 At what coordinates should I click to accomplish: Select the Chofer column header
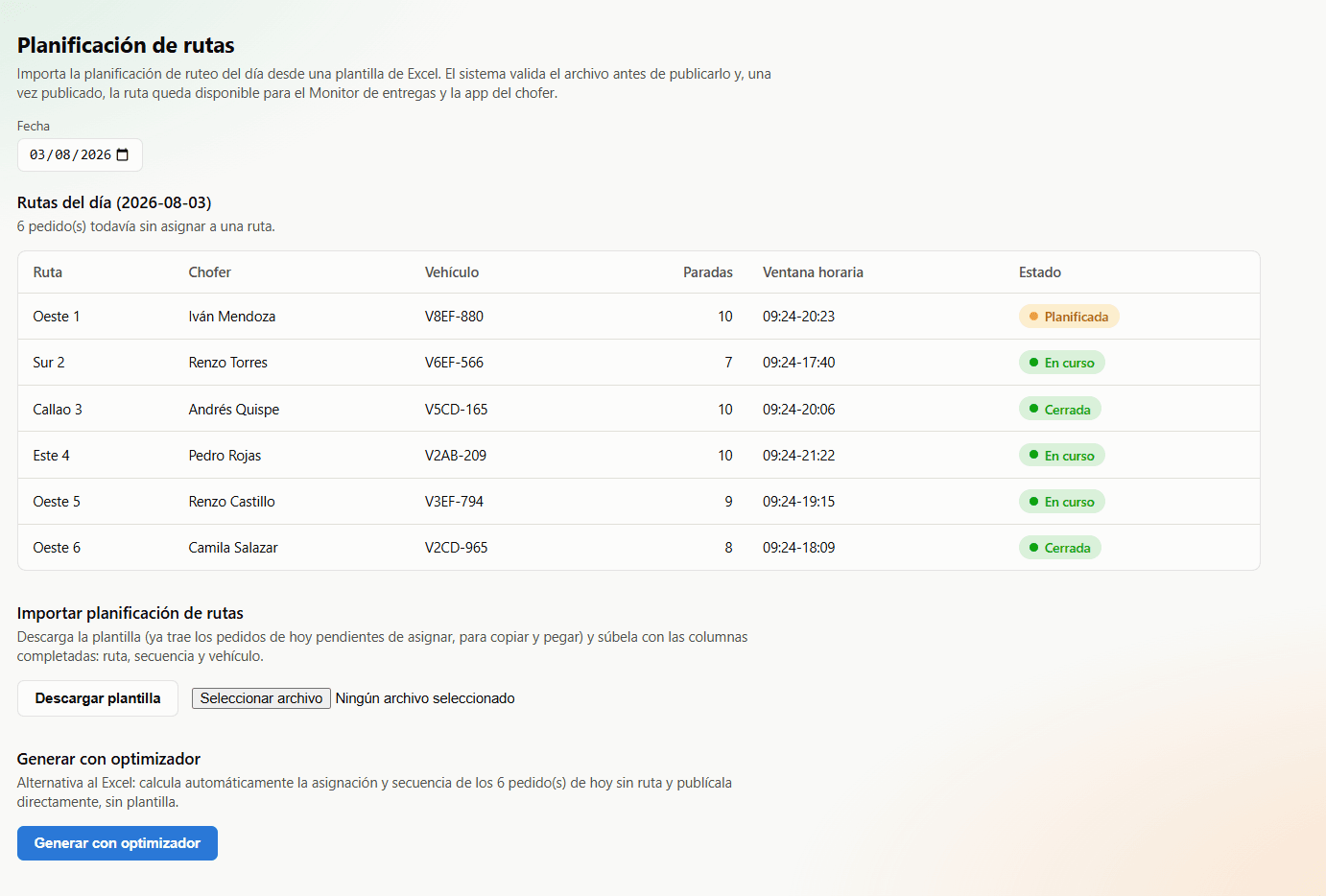210,272
